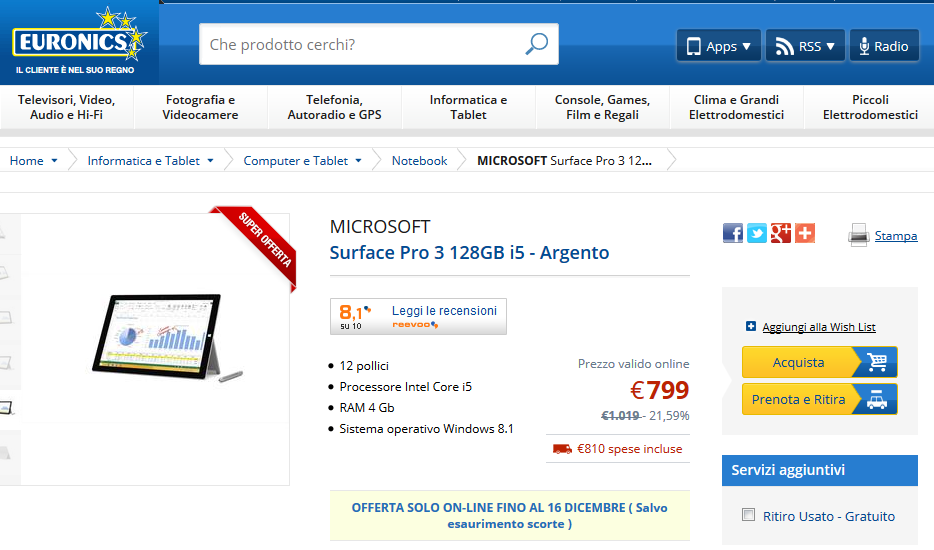Click the printer icon next to Stampa
The width and height of the screenshot is (934, 550).
[x=858, y=235]
